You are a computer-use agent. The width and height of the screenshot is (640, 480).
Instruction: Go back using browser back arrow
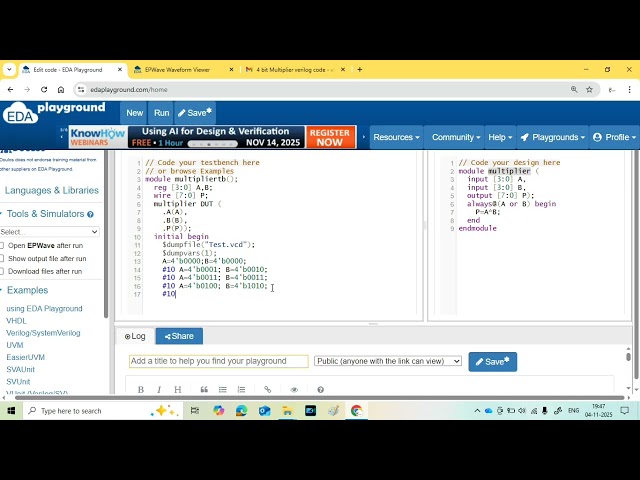[x=11, y=89]
